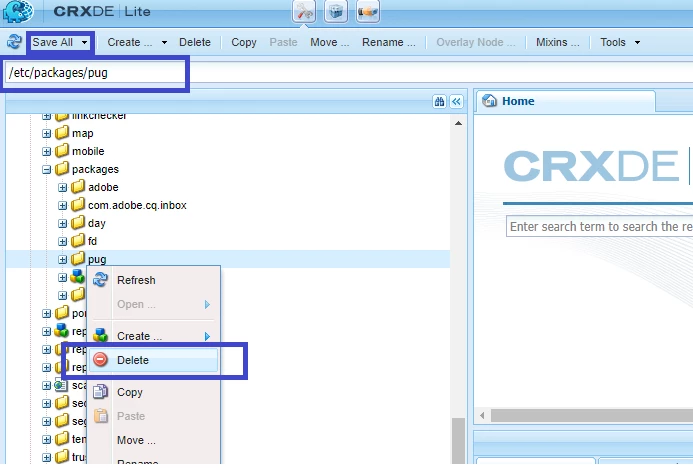693x476 pixels.
Task: Click the context menu Refresh icon
Action: tap(100, 279)
